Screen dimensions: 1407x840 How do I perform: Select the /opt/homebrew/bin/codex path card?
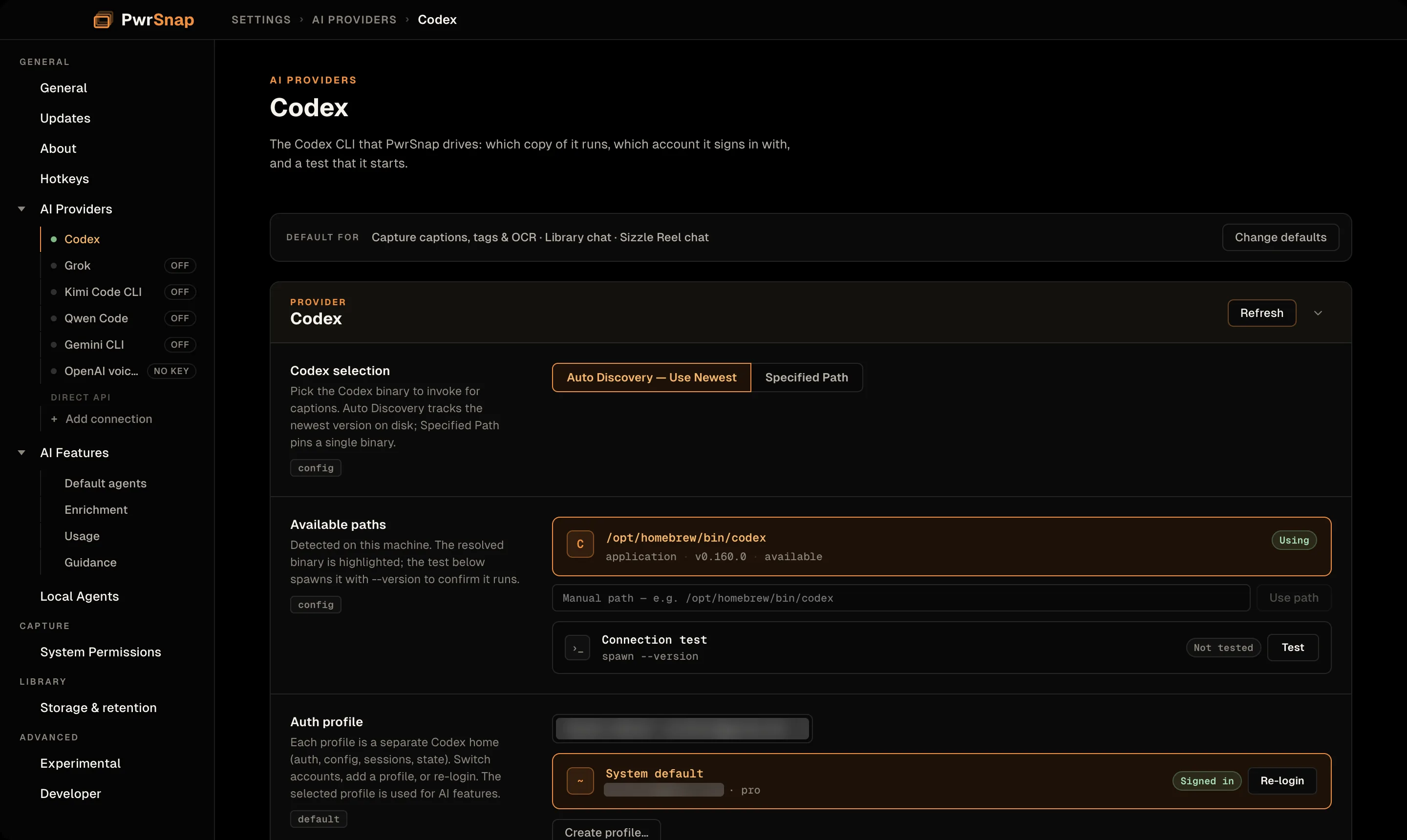pyautogui.click(x=941, y=546)
